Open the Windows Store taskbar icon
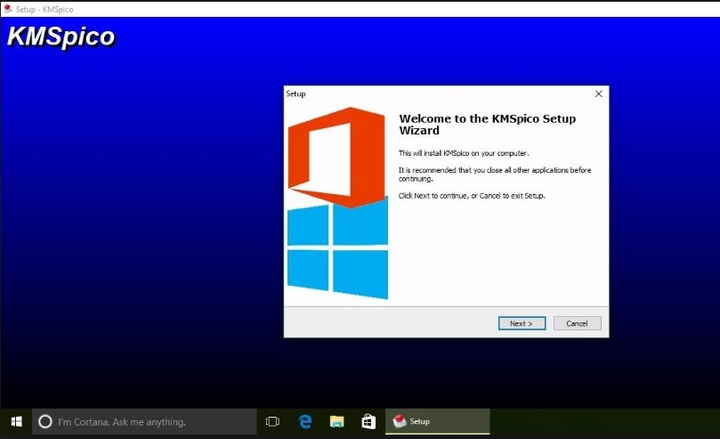 pos(368,422)
